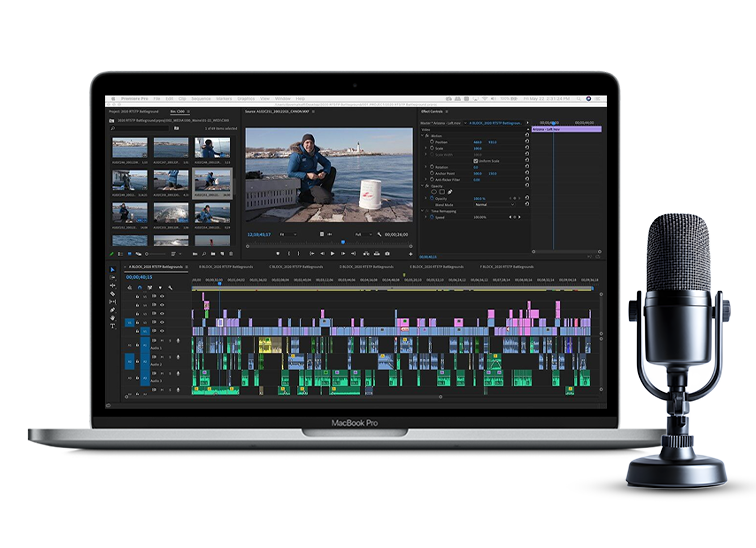Viewport: 756px width, 548px height.
Task: Mute the Audio 1 track
Action: click(162, 341)
